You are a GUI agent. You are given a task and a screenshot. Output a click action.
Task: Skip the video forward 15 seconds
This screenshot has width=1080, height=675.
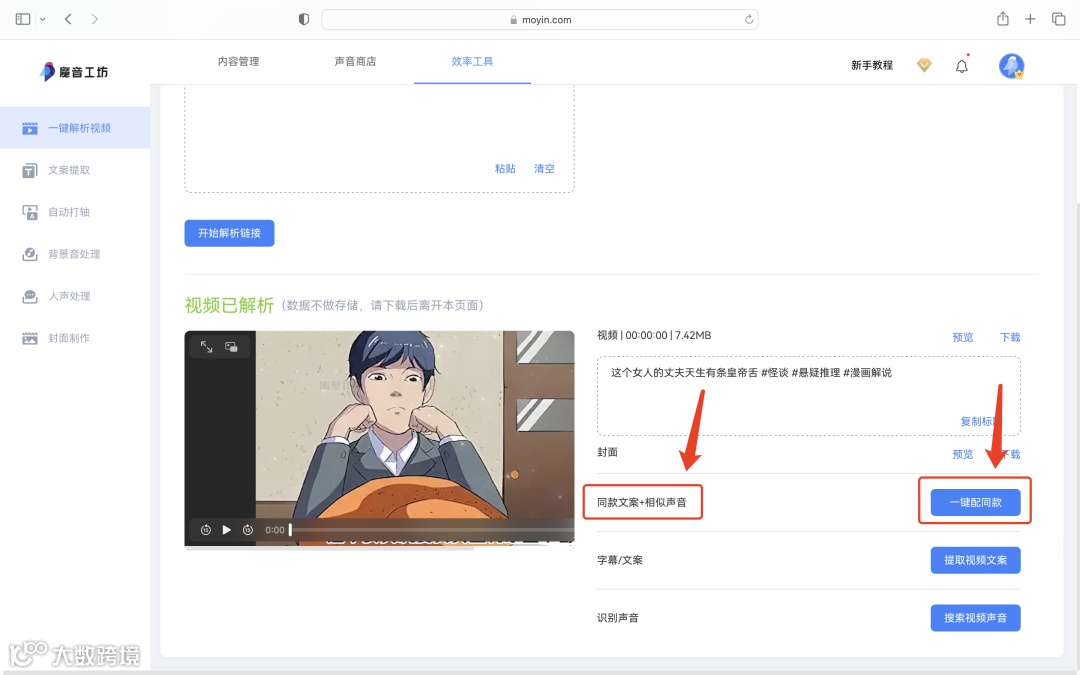[x=248, y=531]
